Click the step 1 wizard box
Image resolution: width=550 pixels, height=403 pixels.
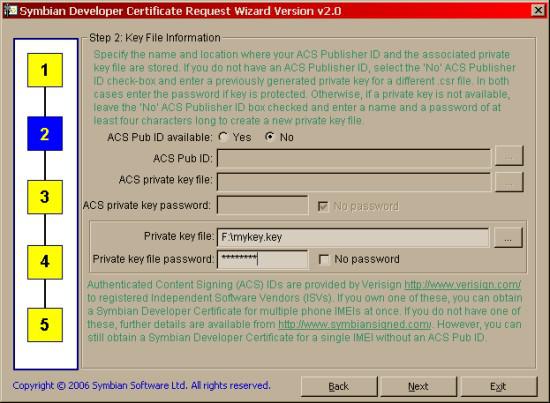click(45, 70)
